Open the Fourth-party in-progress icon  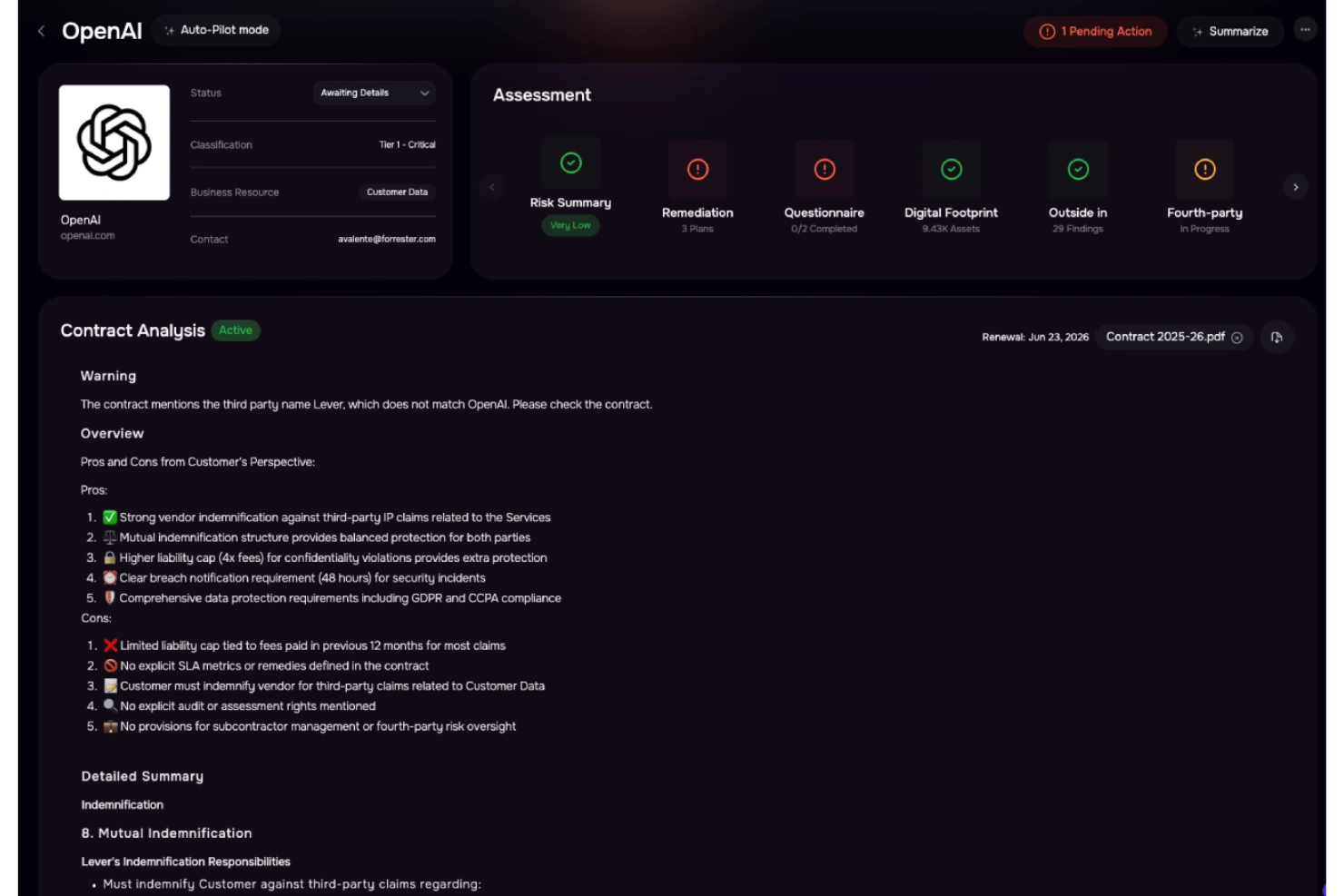coord(1204,170)
